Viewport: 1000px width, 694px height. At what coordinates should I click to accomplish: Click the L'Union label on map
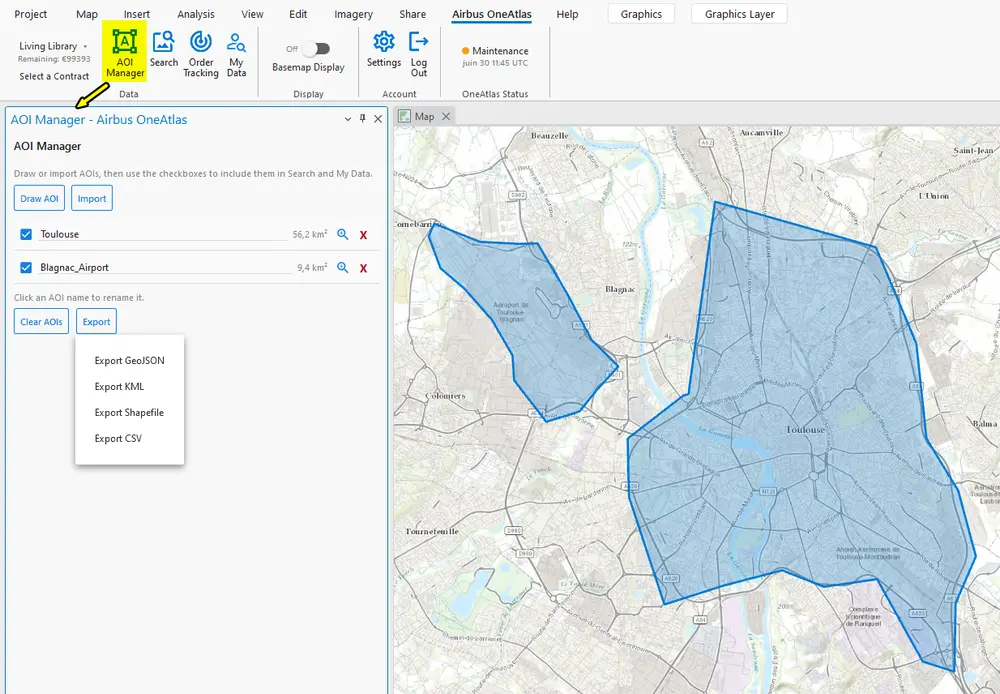pos(934,196)
